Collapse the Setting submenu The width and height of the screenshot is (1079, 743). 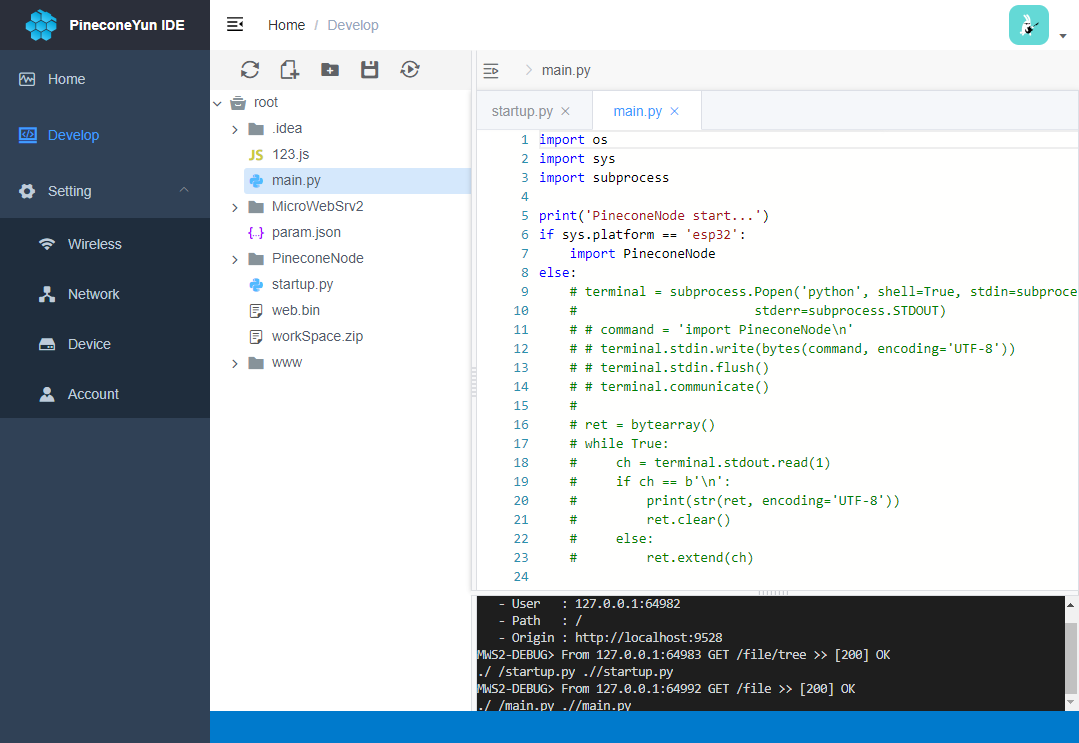[x=105, y=191]
